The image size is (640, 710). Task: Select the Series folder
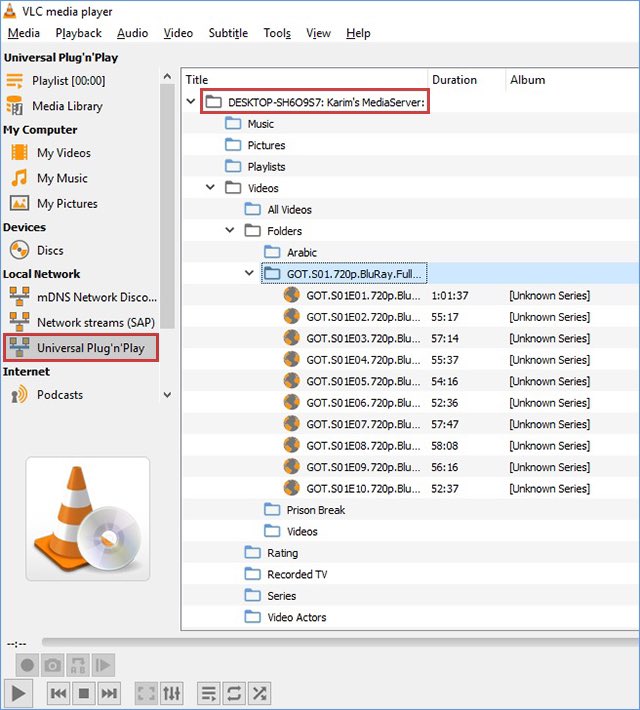(270, 596)
